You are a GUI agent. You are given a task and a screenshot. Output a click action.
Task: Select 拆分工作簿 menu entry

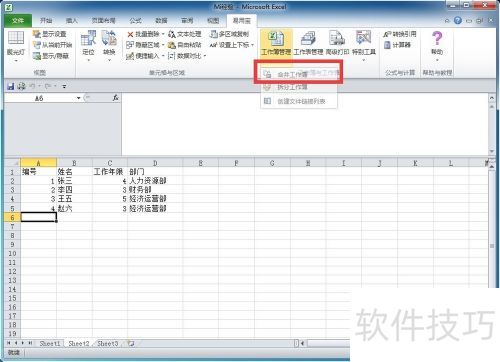299,88
